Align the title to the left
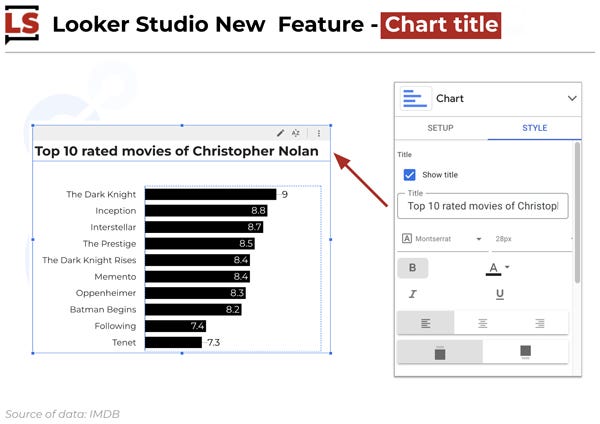 tap(426, 323)
